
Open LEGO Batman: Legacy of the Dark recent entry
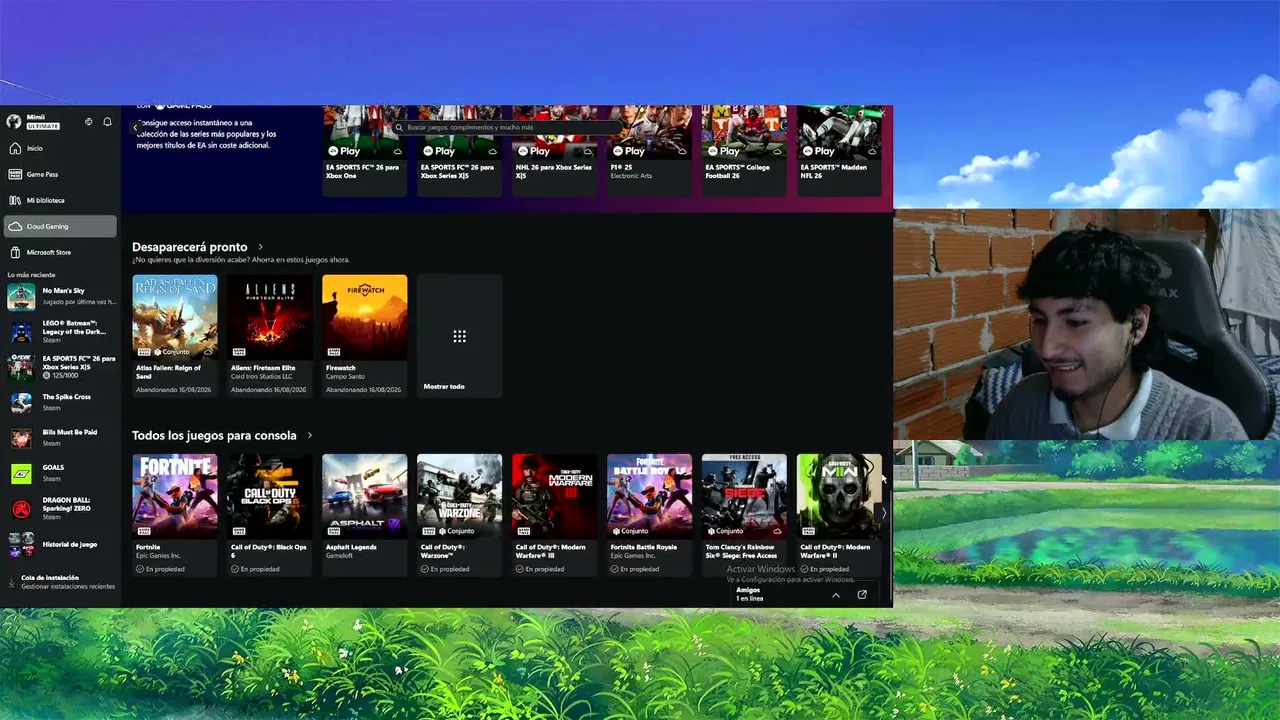point(60,332)
